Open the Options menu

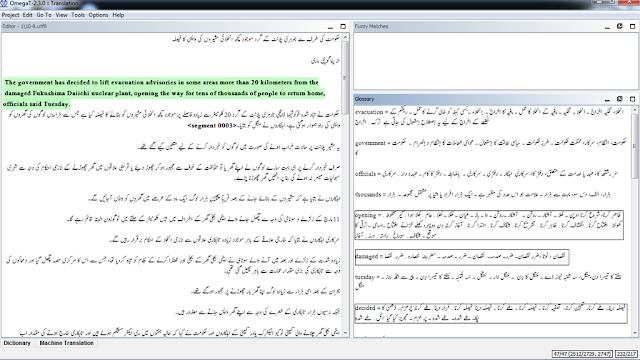click(98, 15)
